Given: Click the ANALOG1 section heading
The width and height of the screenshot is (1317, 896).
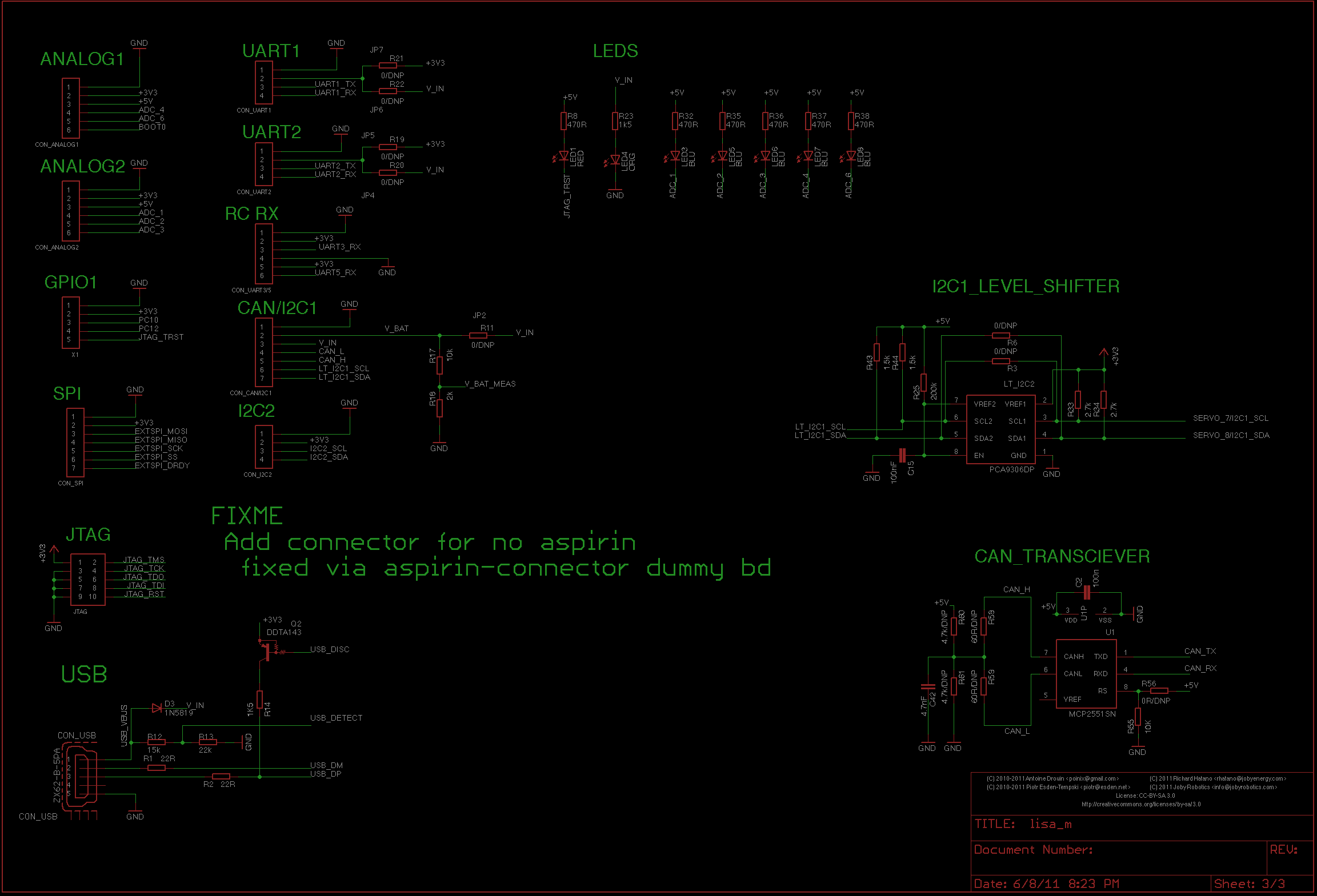Looking at the screenshot, I should (82, 59).
